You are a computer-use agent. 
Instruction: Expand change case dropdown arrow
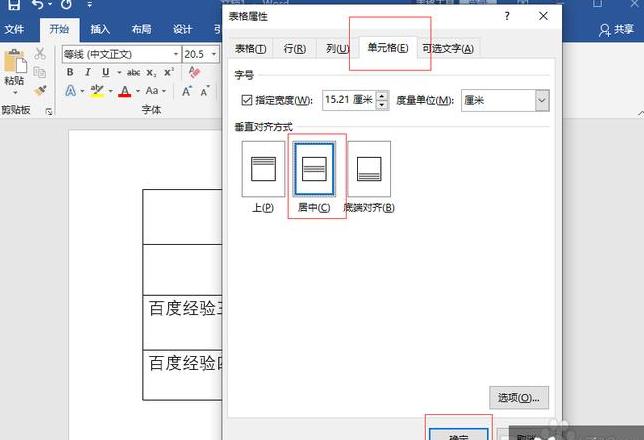[x=164, y=91]
